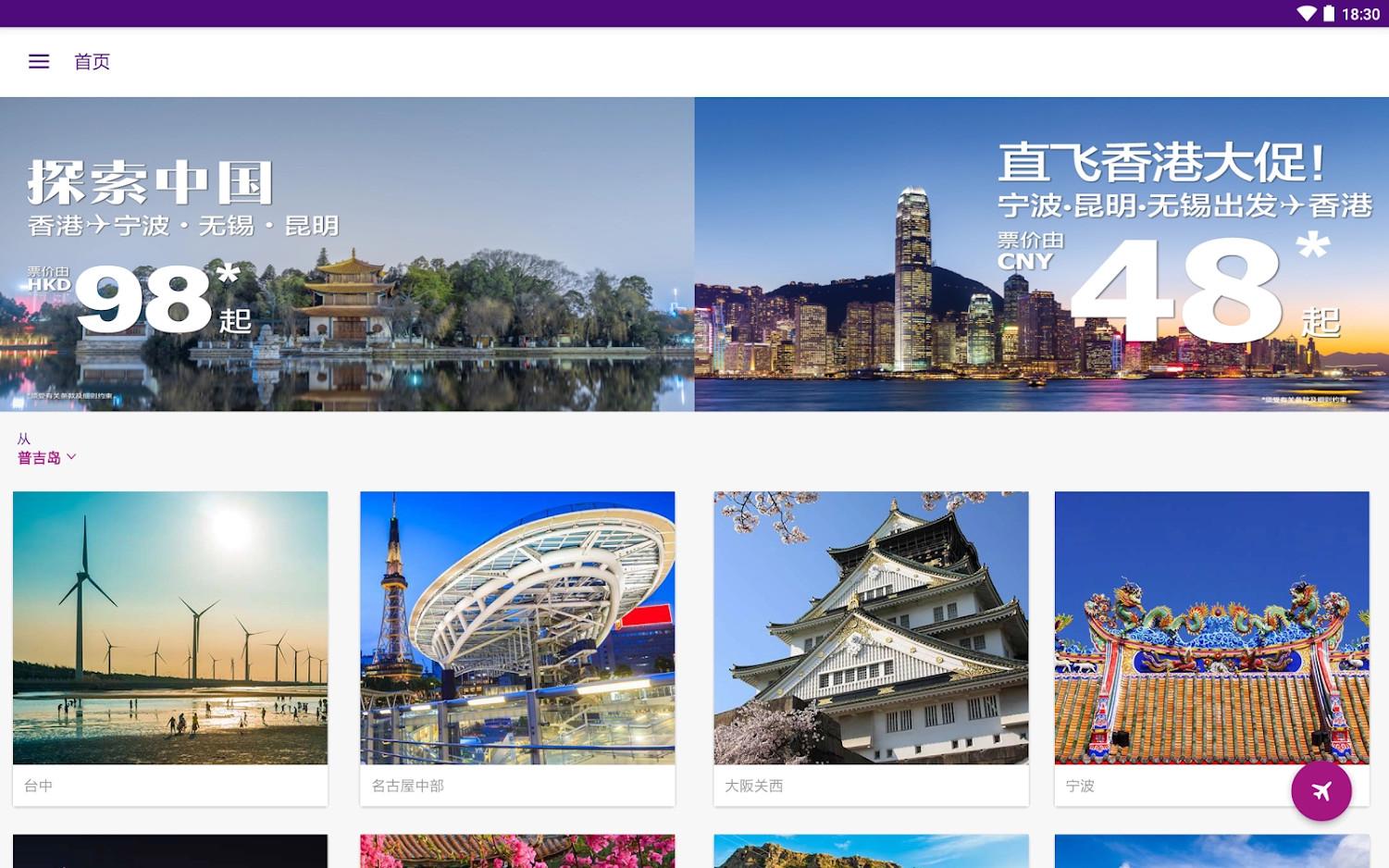Click the 大阪关西 caption label
This screenshot has width=1389, height=868.
click(x=753, y=786)
